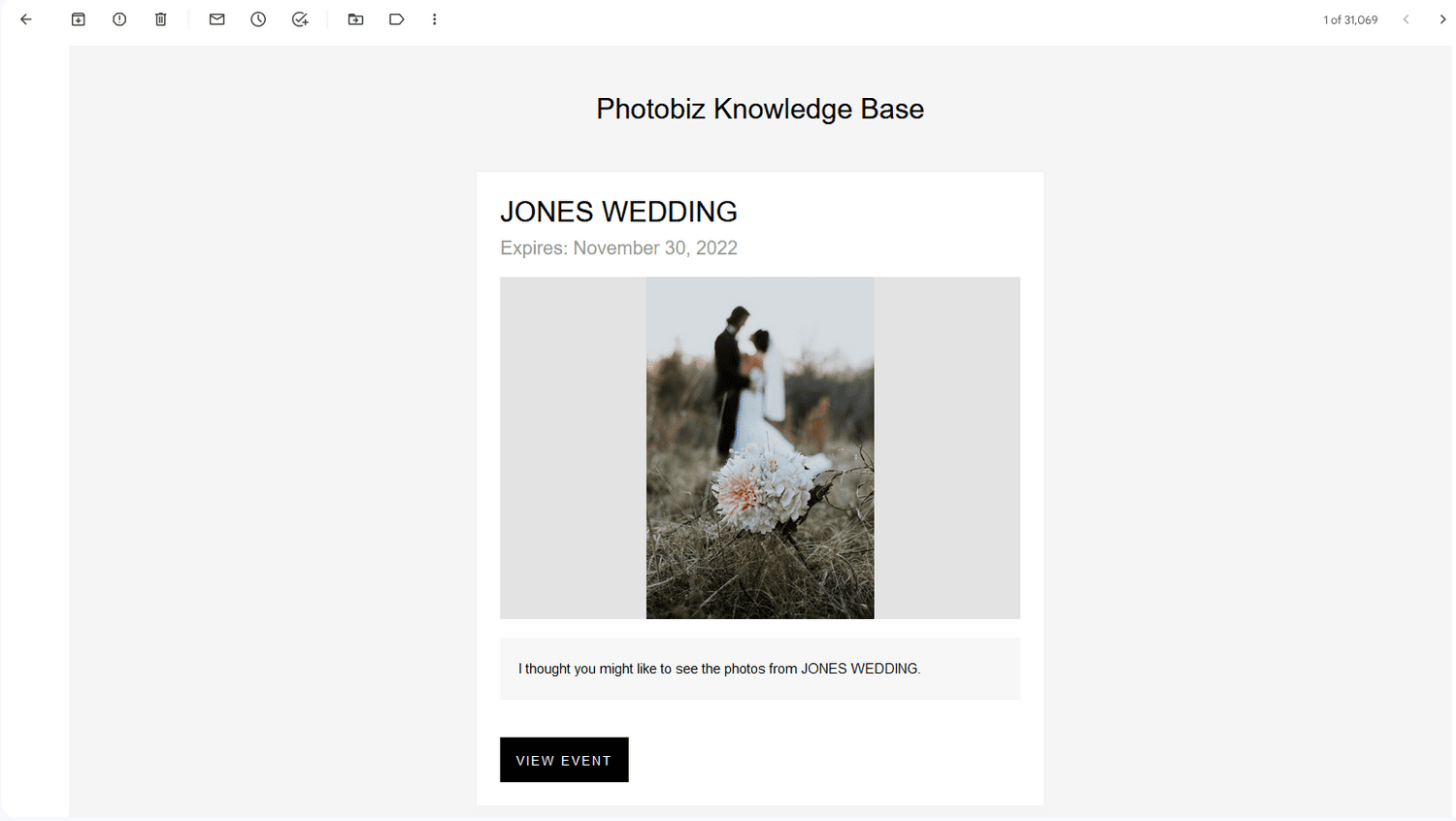Click the Expires November 30, 2022 text
The height and width of the screenshot is (821, 1456).
[618, 247]
